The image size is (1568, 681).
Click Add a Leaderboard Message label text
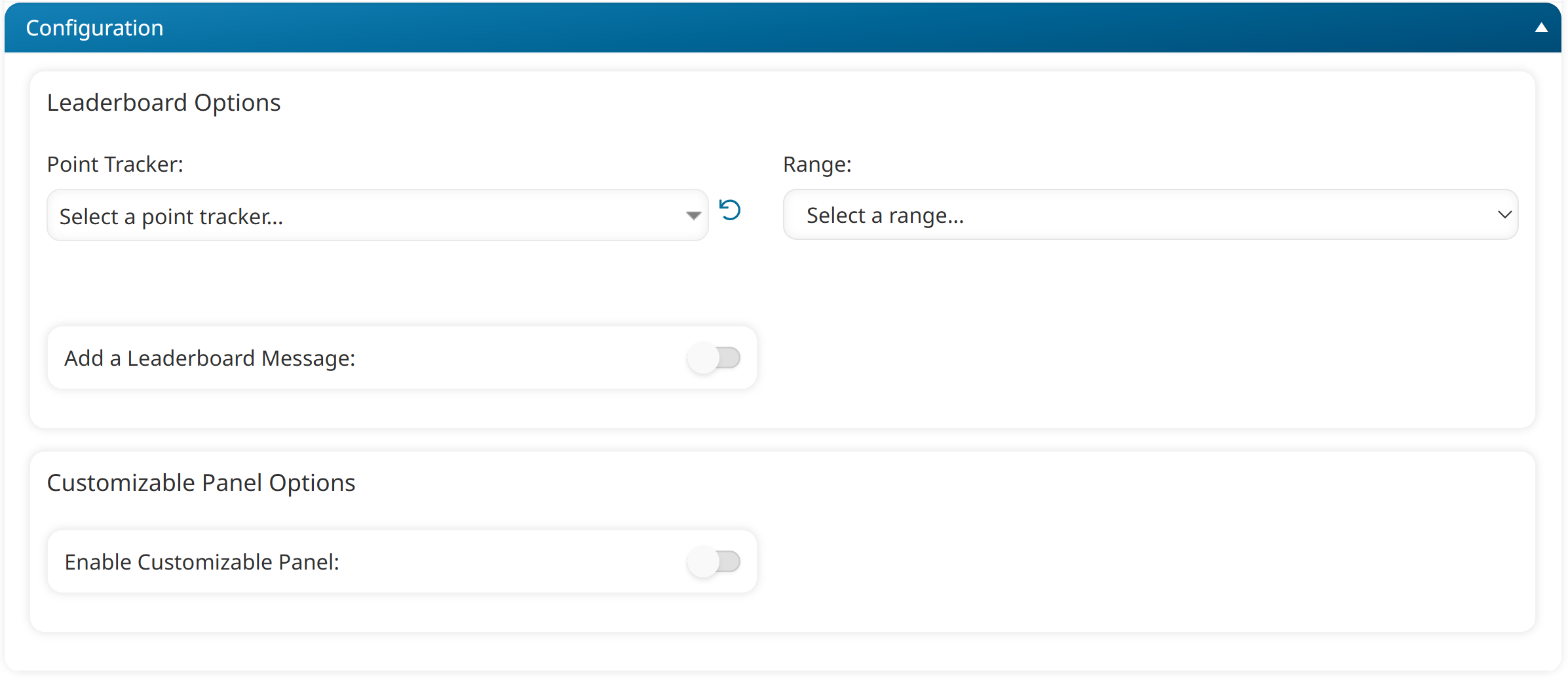click(x=210, y=358)
